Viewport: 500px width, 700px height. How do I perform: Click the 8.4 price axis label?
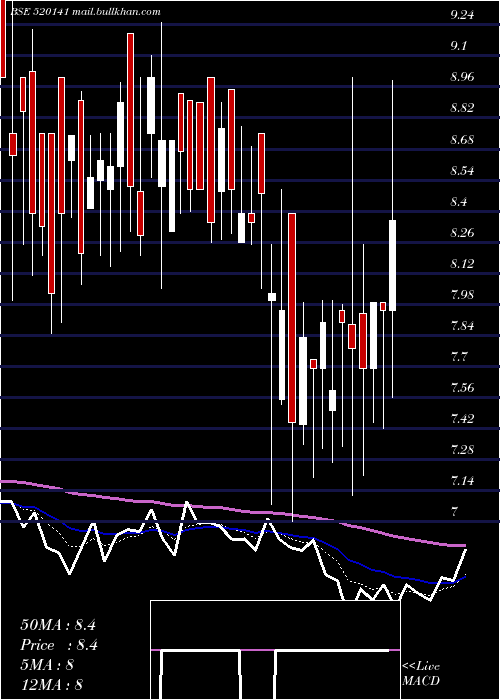(458, 202)
